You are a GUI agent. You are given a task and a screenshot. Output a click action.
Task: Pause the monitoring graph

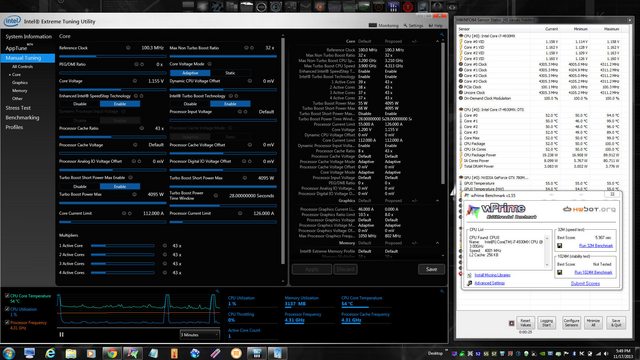[x=62, y=334]
